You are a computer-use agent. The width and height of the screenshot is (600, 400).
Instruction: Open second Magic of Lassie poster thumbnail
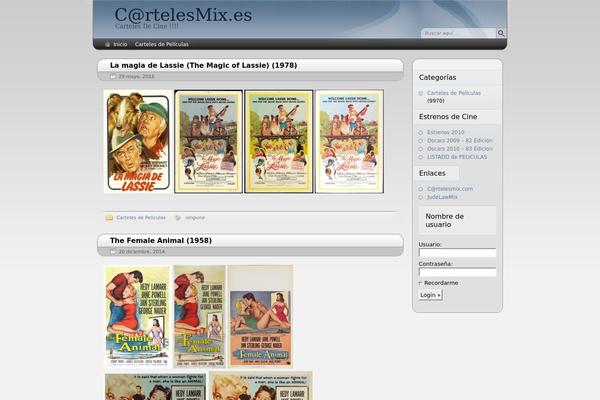pyautogui.click(x=209, y=142)
